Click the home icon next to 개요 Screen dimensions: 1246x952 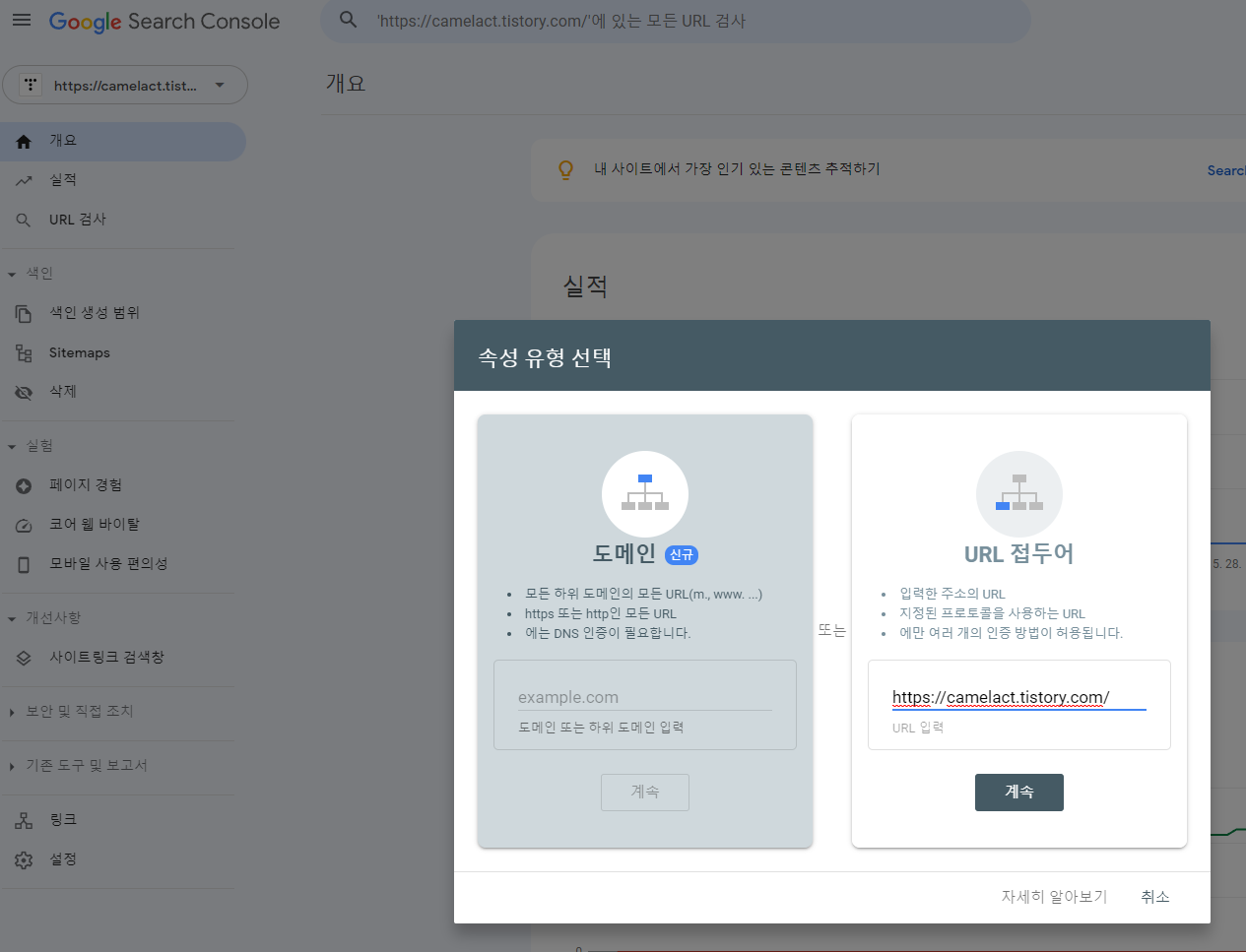(x=24, y=142)
